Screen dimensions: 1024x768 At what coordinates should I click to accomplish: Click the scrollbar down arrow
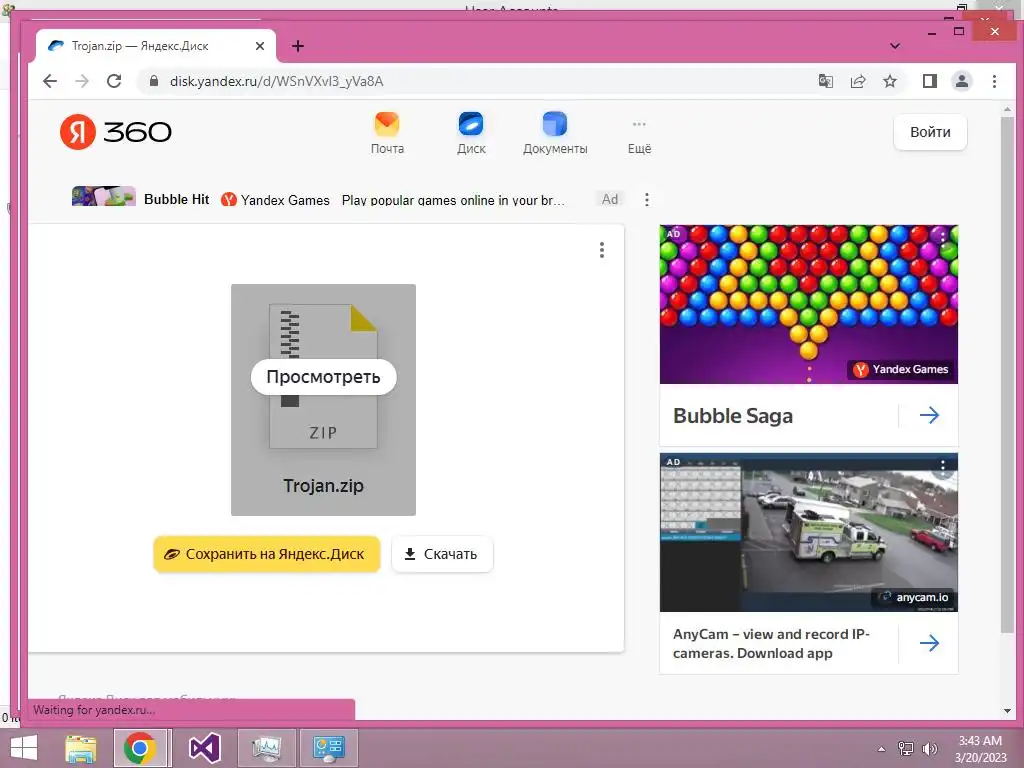click(1007, 711)
